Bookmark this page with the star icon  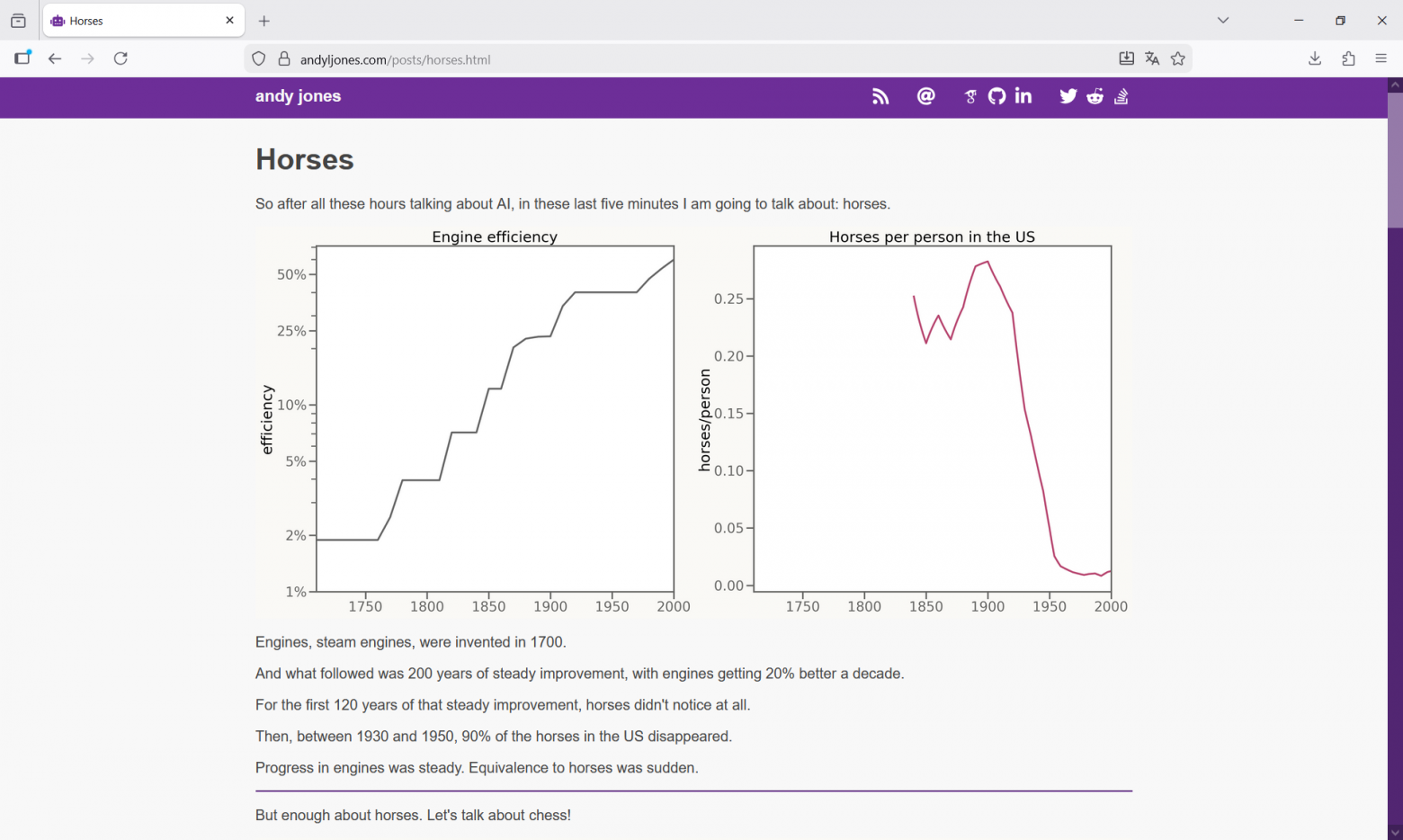click(1178, 58)
